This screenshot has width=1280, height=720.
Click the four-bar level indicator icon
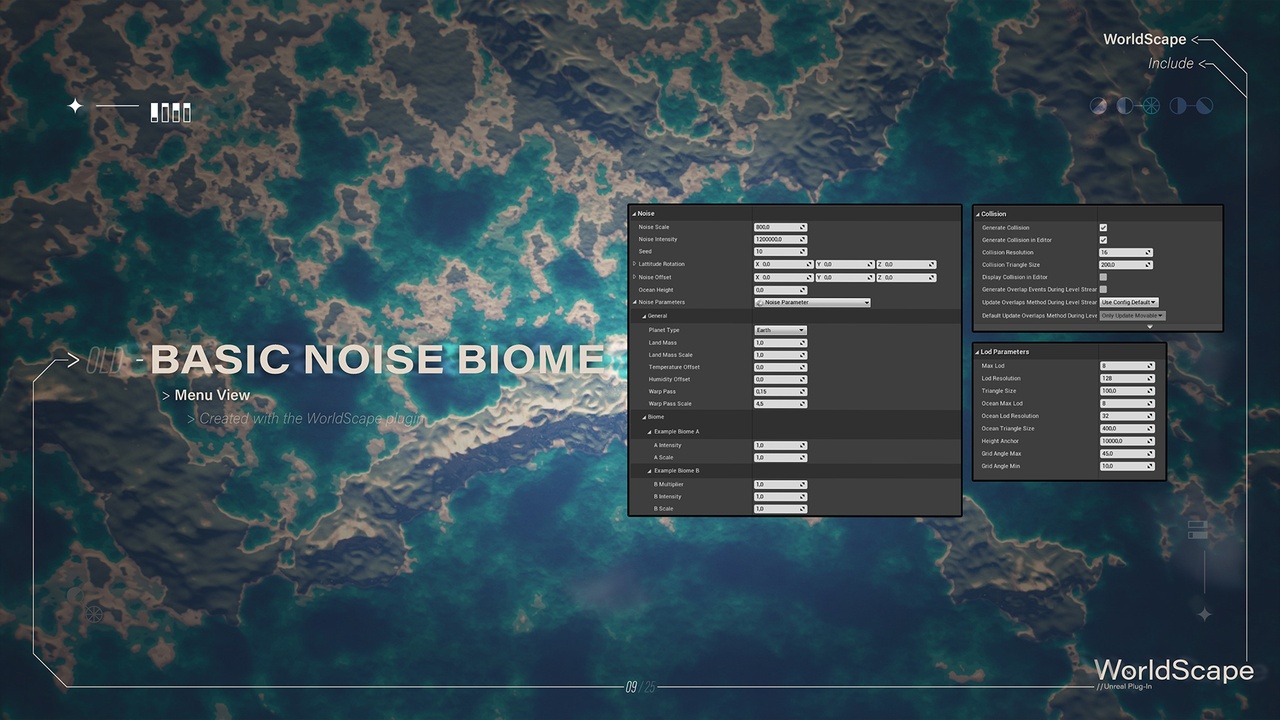tap(170, 112)
